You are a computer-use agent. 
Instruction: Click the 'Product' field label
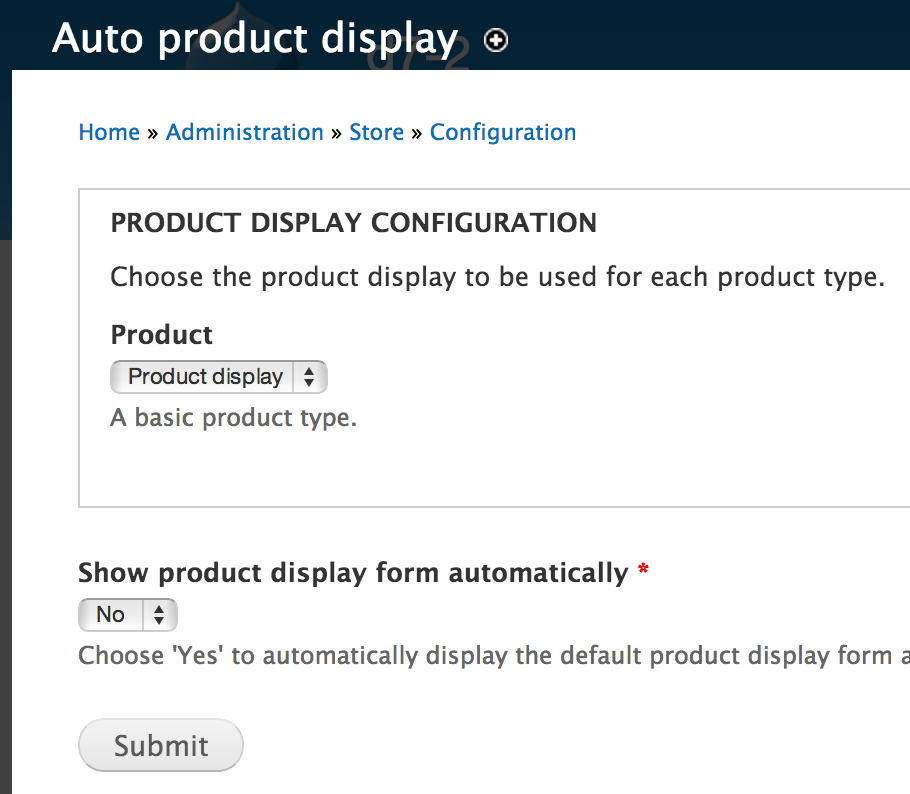tap(161, 335)
